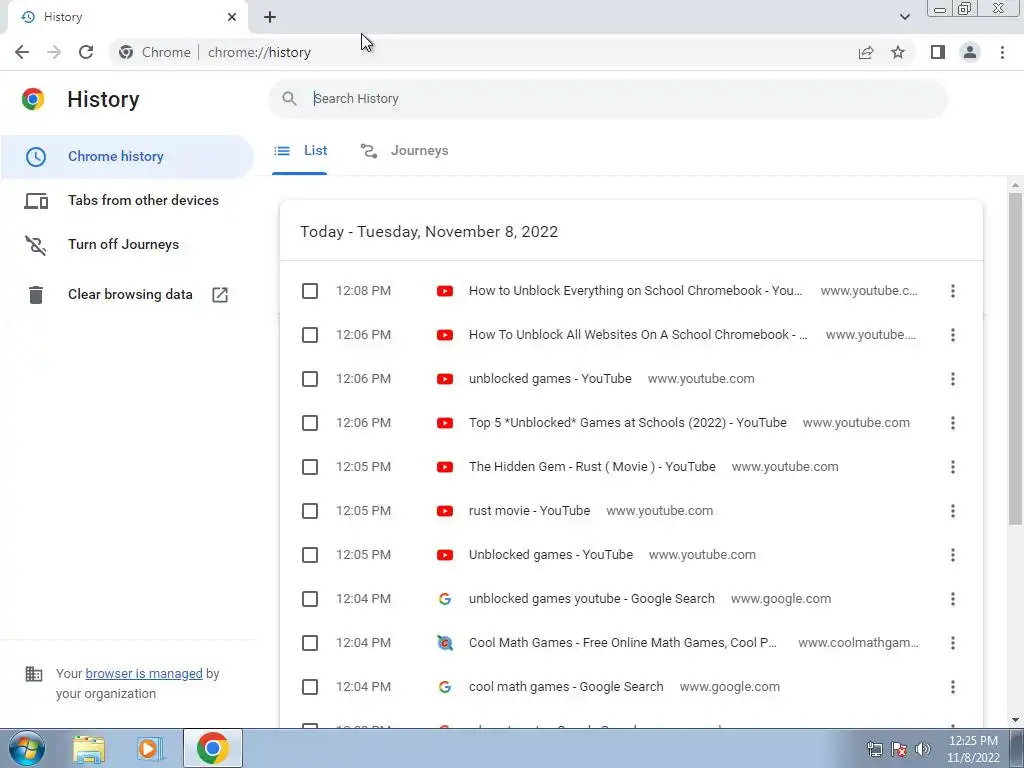Click in the Search History field

[x=607, y=99]
